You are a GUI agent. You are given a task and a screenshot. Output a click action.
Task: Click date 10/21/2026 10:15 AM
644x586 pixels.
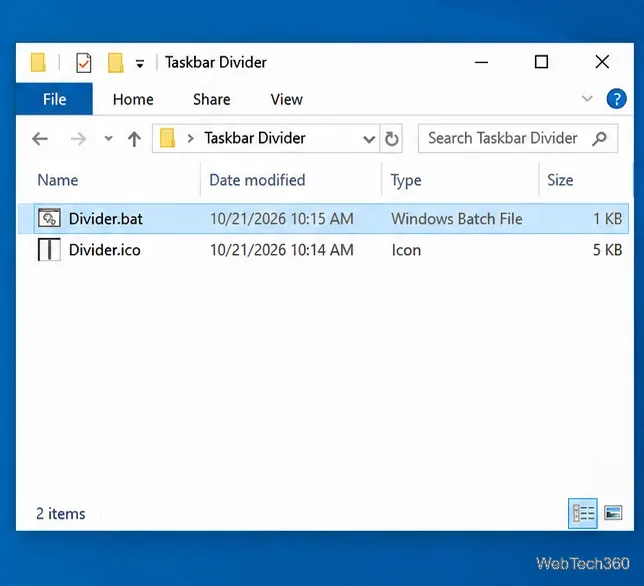(282, 219)
